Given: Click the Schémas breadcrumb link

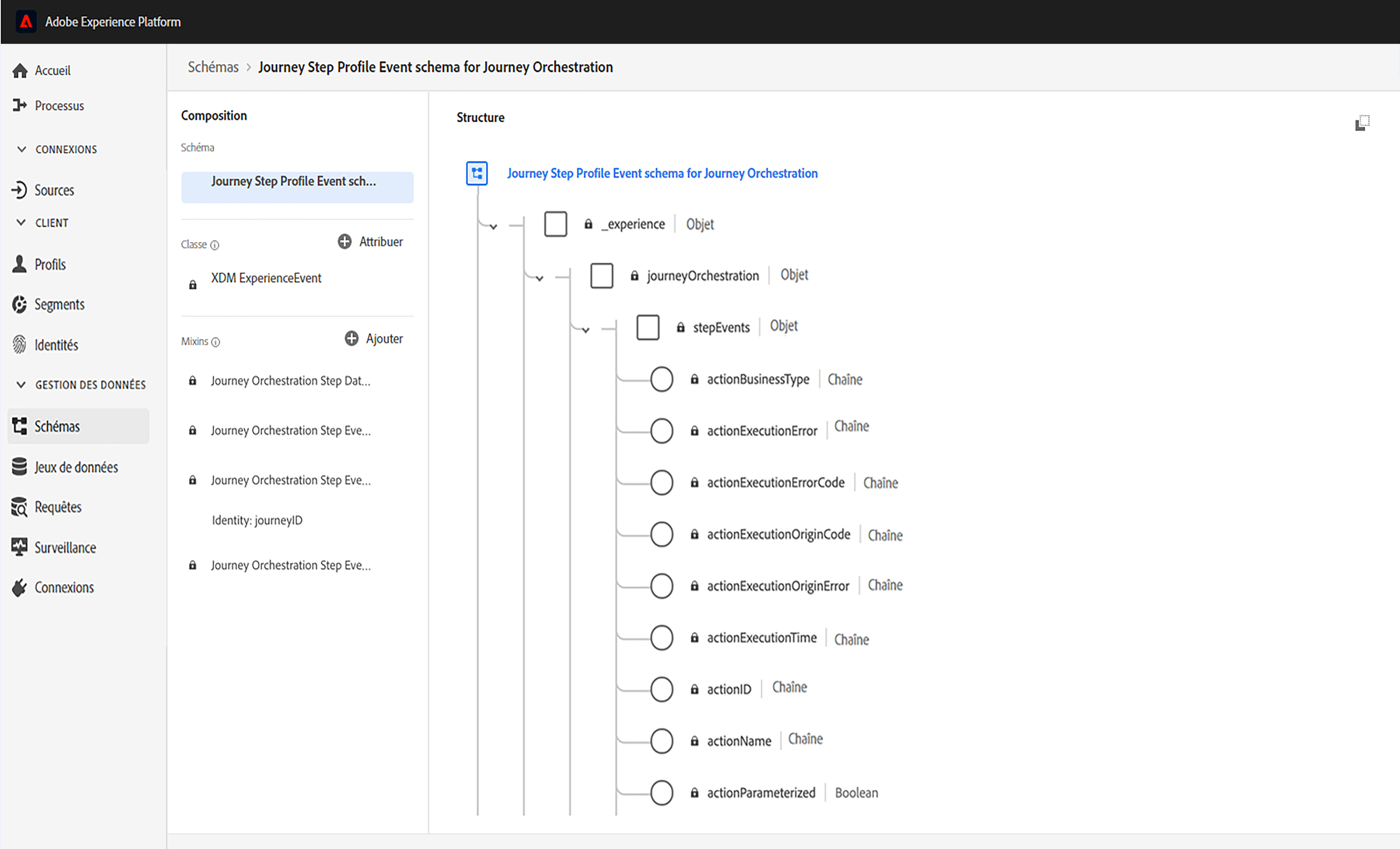Looking at the screenshot, I should (213, 67).
